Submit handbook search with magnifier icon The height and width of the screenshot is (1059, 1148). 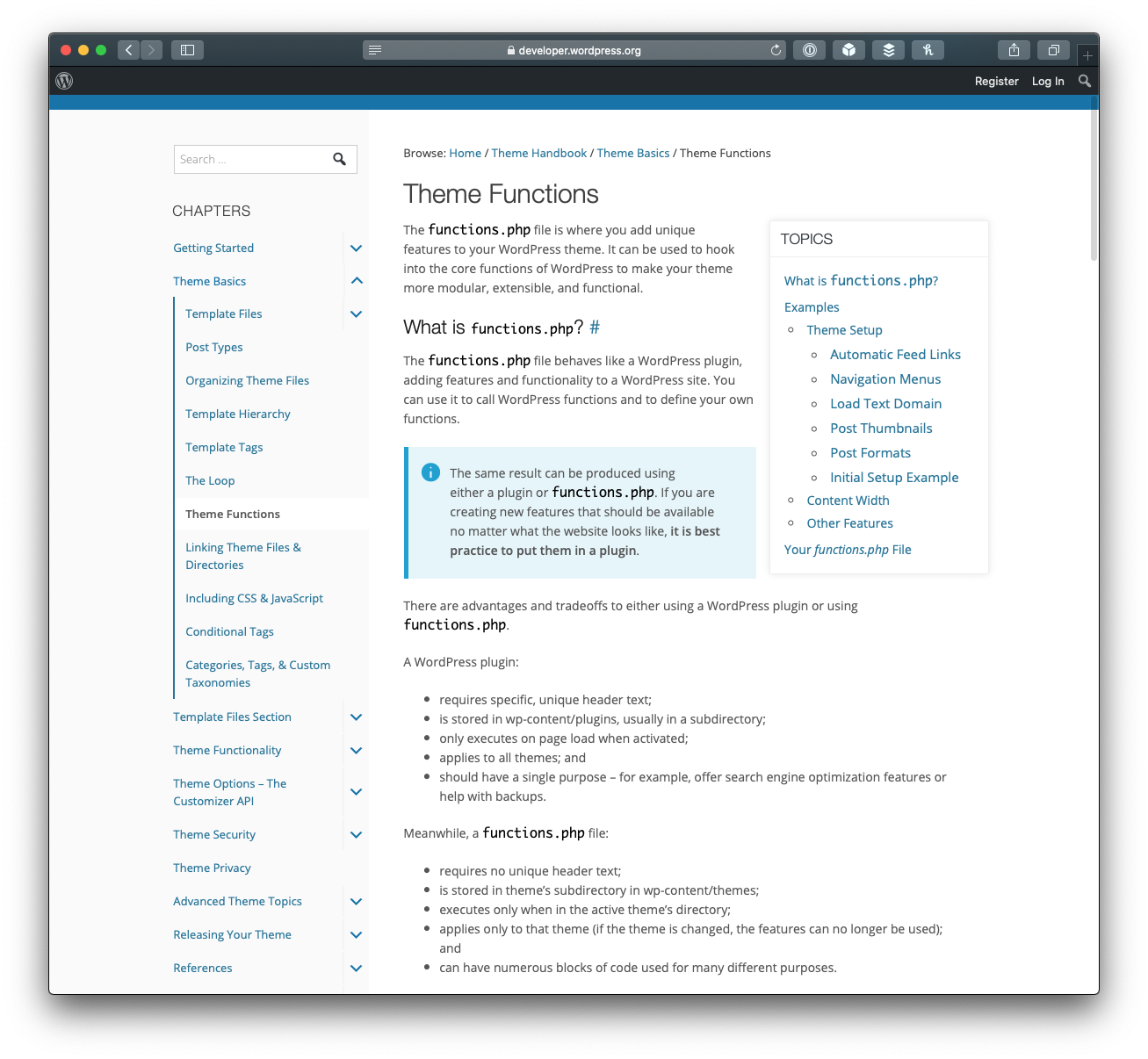[339, 159]
